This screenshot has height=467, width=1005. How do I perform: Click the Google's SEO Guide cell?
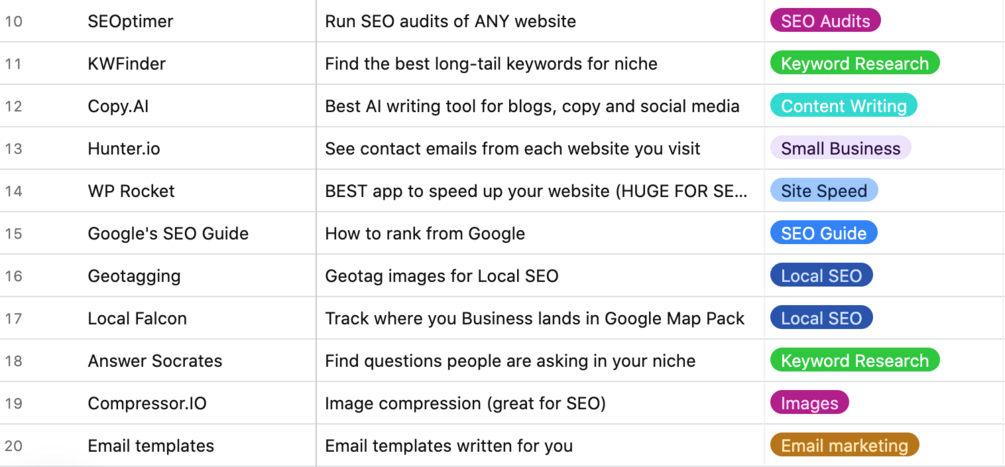[x=168, y=234]
